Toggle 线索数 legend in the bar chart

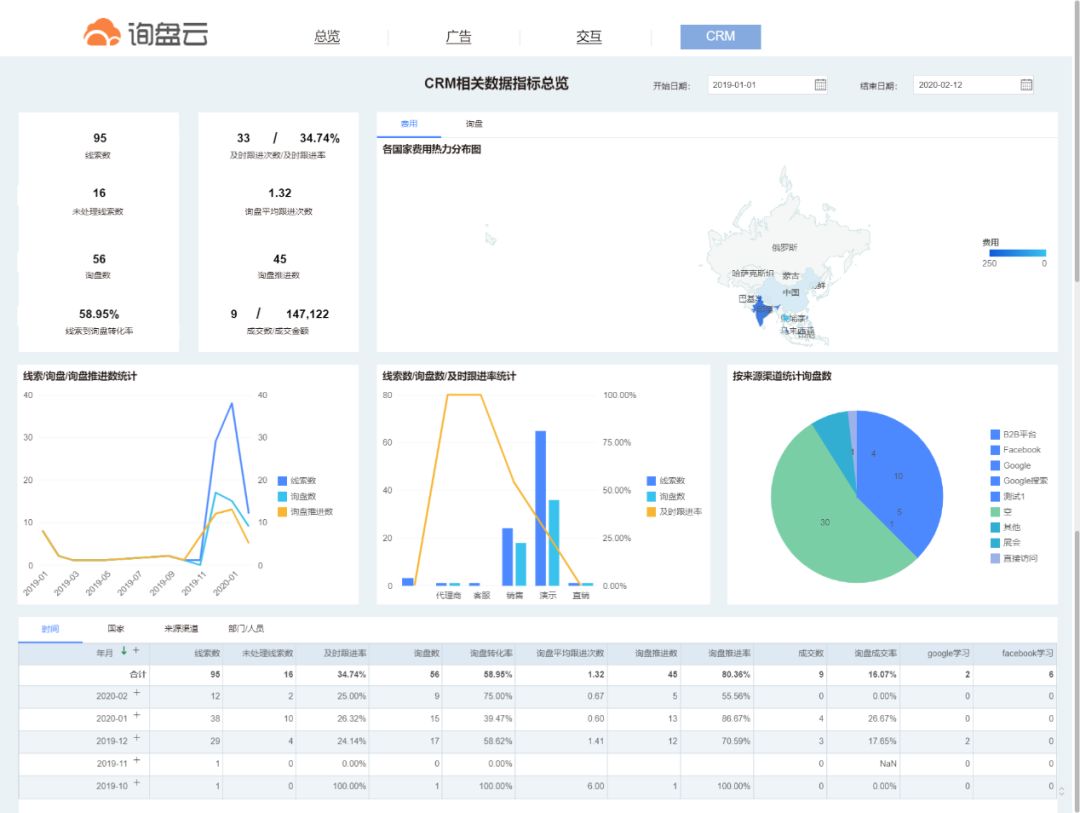point(666,481)
